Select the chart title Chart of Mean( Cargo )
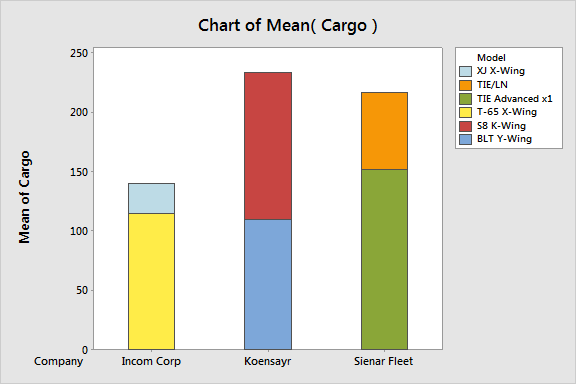The image size is (577, 385). pos(288,26)
